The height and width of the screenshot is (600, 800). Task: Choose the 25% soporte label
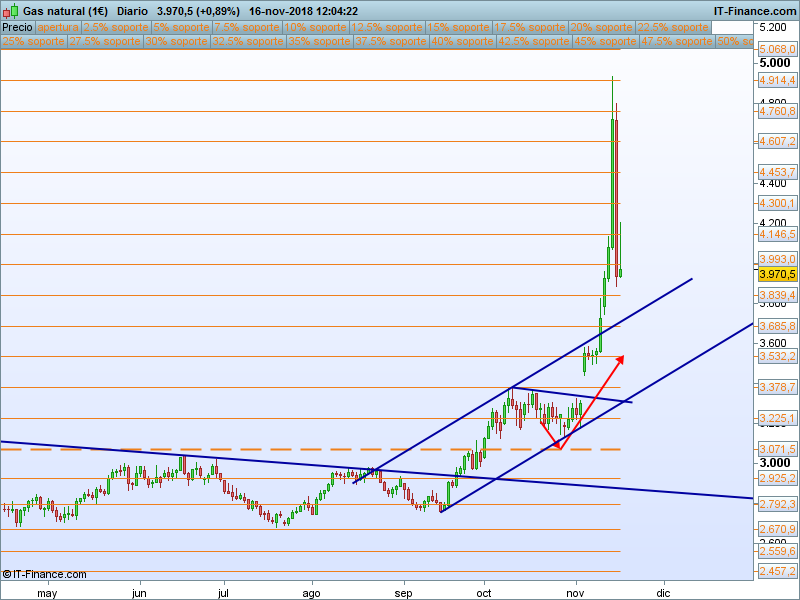pyautogui.click(x=34, y=42)
